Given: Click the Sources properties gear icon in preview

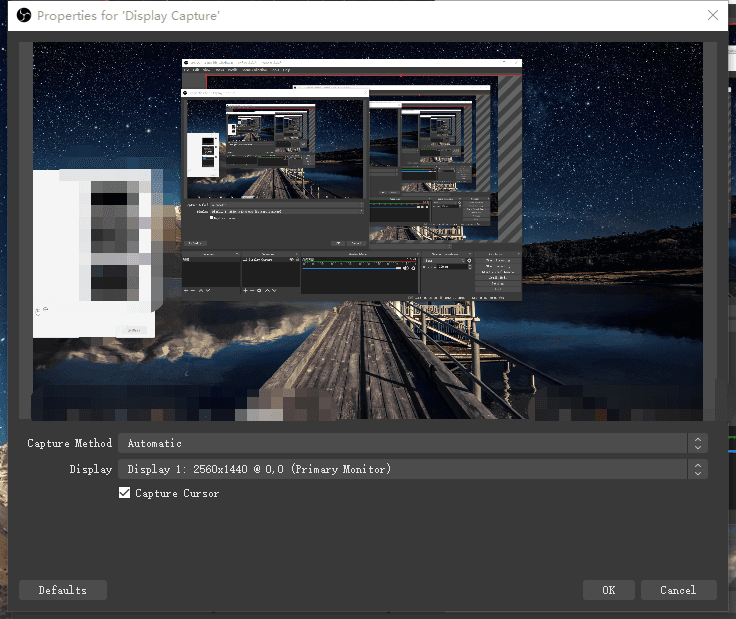Looking at the screenshot, I should click(260, 290).
